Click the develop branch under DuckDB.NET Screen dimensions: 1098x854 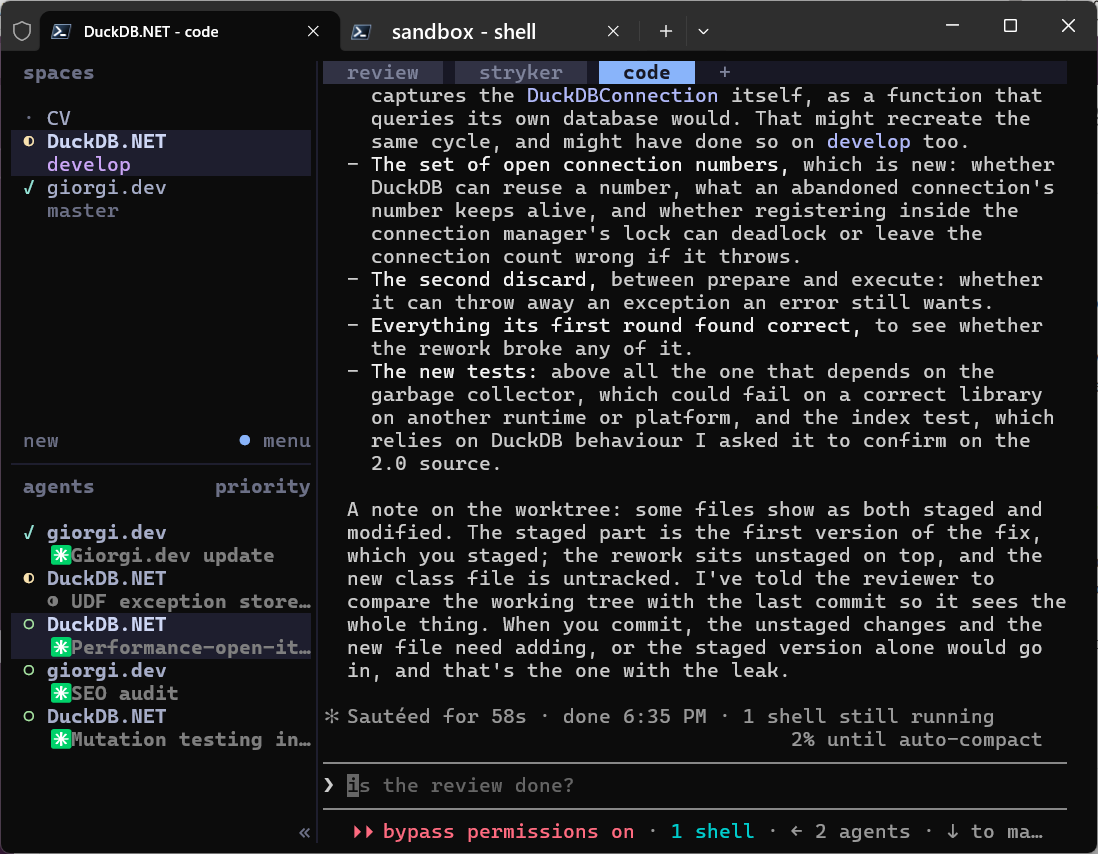click(x=89, y=164)
